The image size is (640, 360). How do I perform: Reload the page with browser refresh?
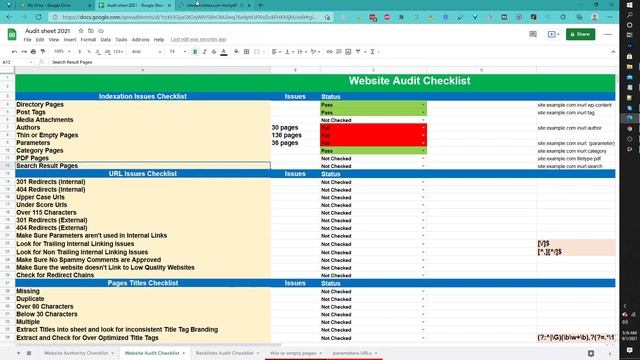pos(39,17)
